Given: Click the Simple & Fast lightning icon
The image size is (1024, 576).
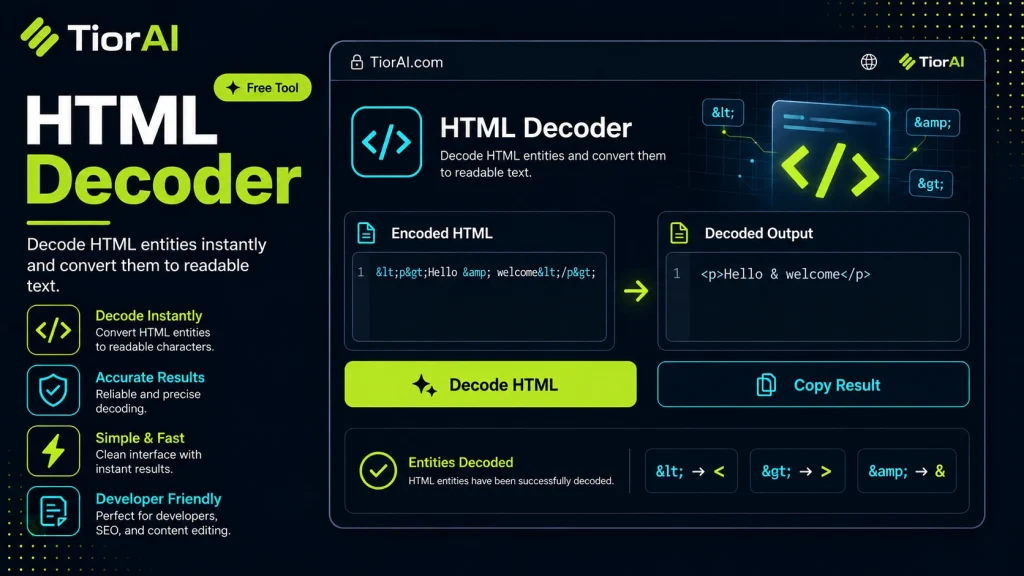Looking at the screenshot, I should click(x=54, y=451).
